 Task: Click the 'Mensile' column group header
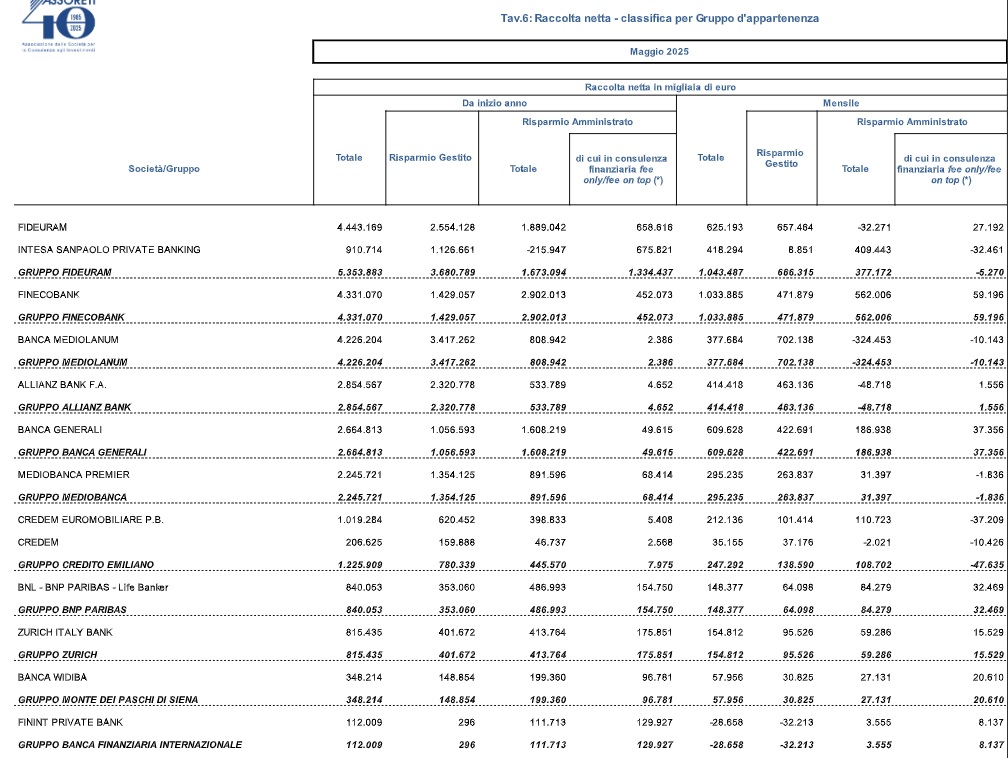click(841, 104)
